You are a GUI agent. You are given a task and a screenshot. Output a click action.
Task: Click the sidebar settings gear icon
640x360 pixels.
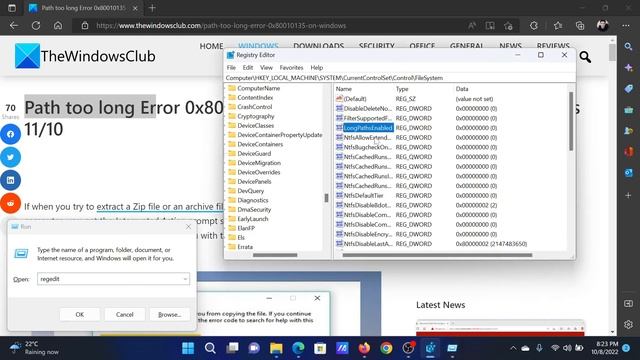tap(629, 324)
